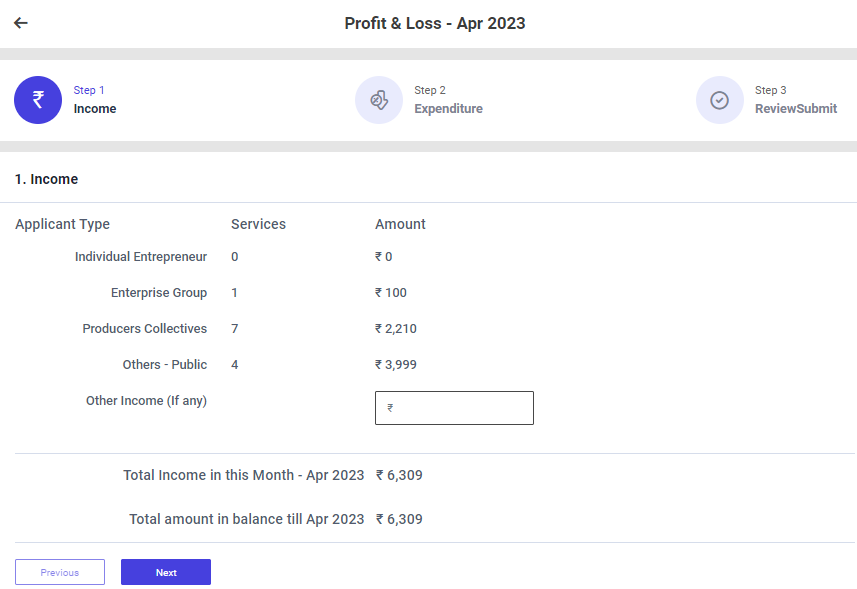Select the Individual Entrepreneur row label

point(141,257)
